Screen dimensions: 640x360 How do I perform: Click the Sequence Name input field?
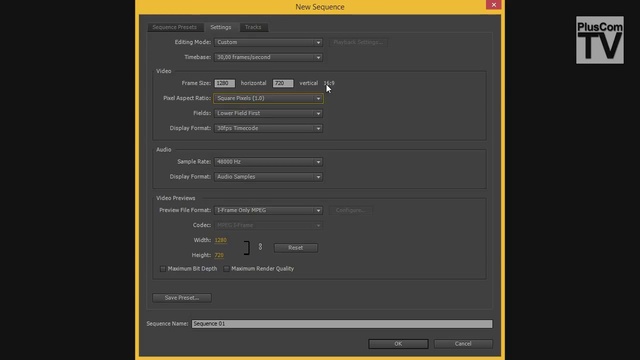(x=342, y=324)
